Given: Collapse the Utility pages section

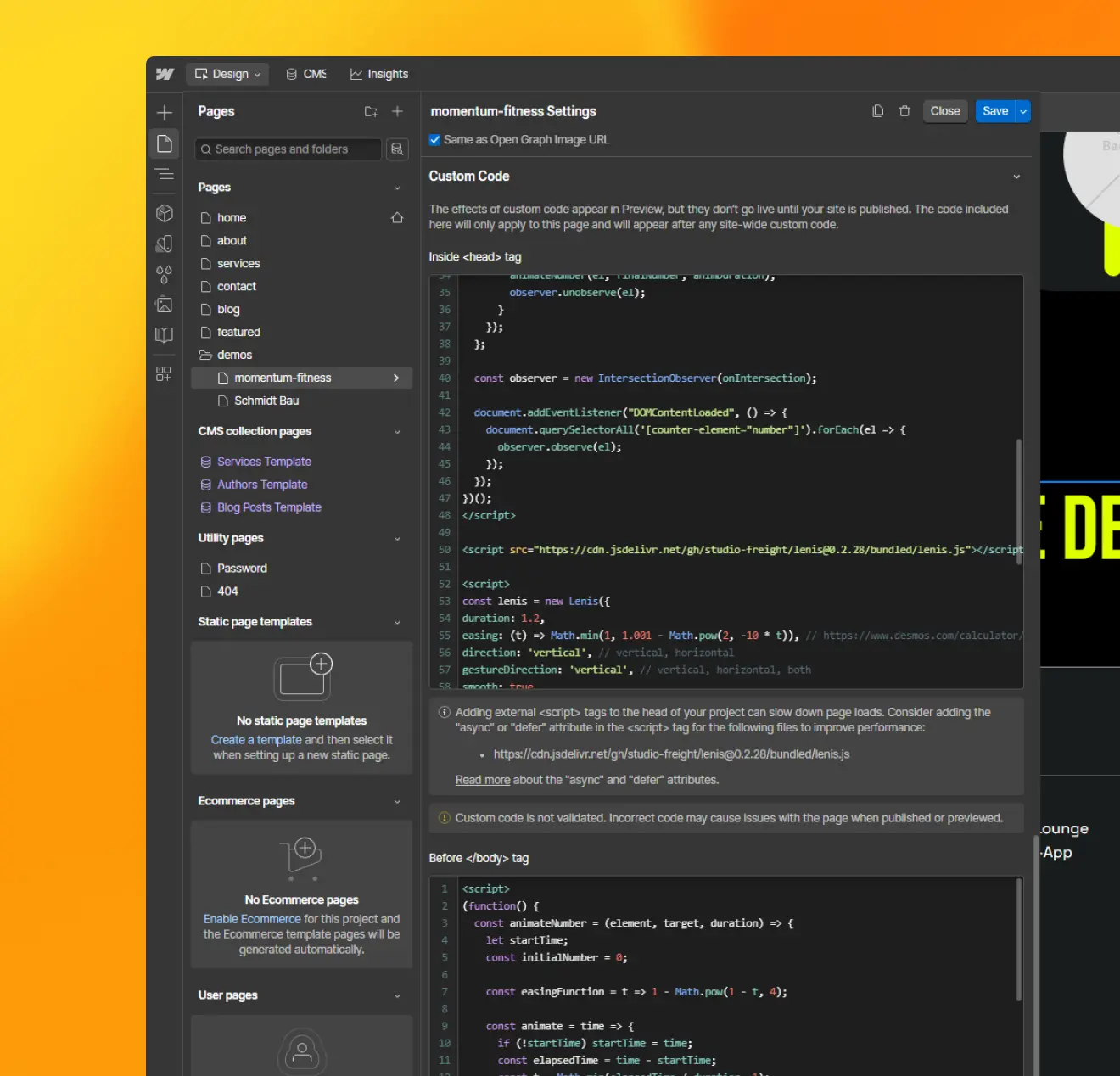Looking at the screenshot, I should pyautogui.click(x=397, y=539).
